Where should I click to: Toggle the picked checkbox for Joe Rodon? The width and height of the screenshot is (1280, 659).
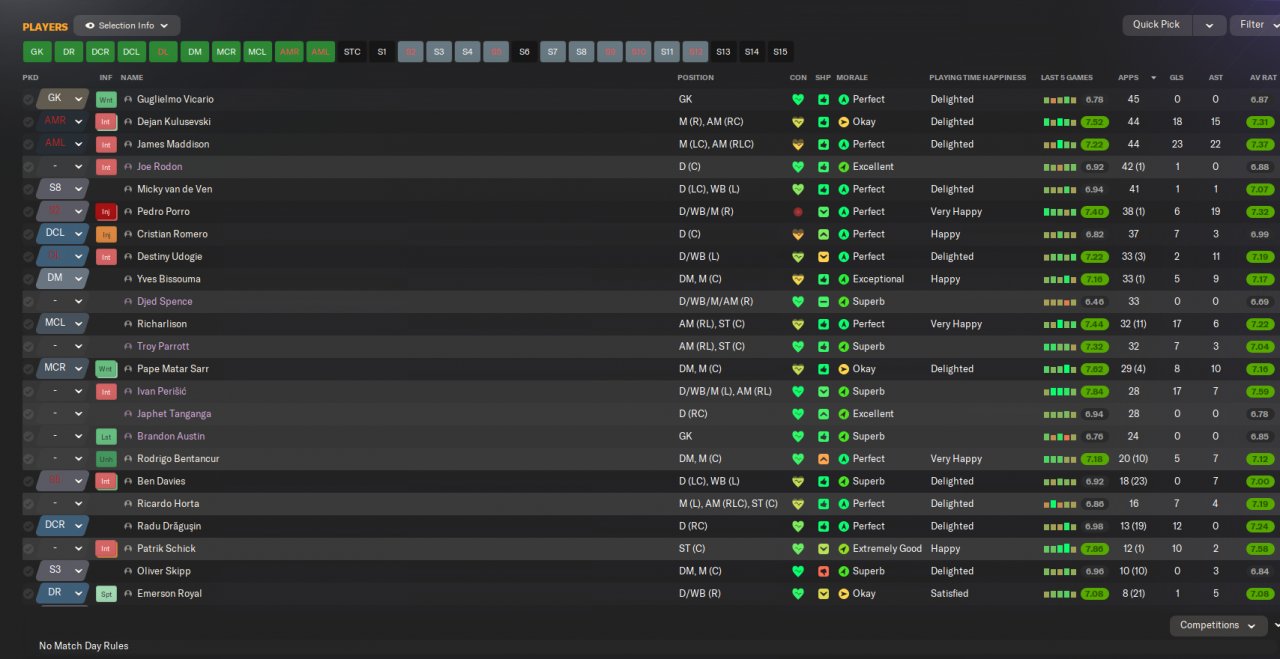click(x=28, y=167)
